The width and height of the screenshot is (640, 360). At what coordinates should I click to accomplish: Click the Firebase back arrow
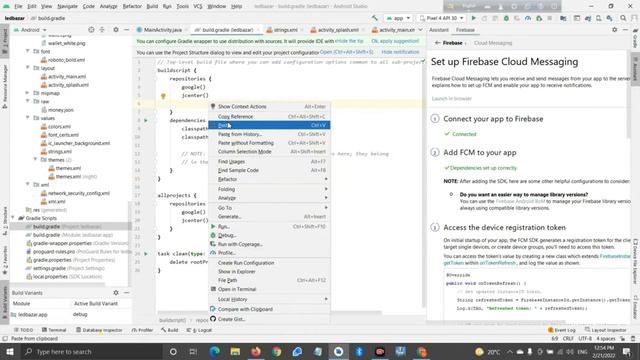coord(438,43)
